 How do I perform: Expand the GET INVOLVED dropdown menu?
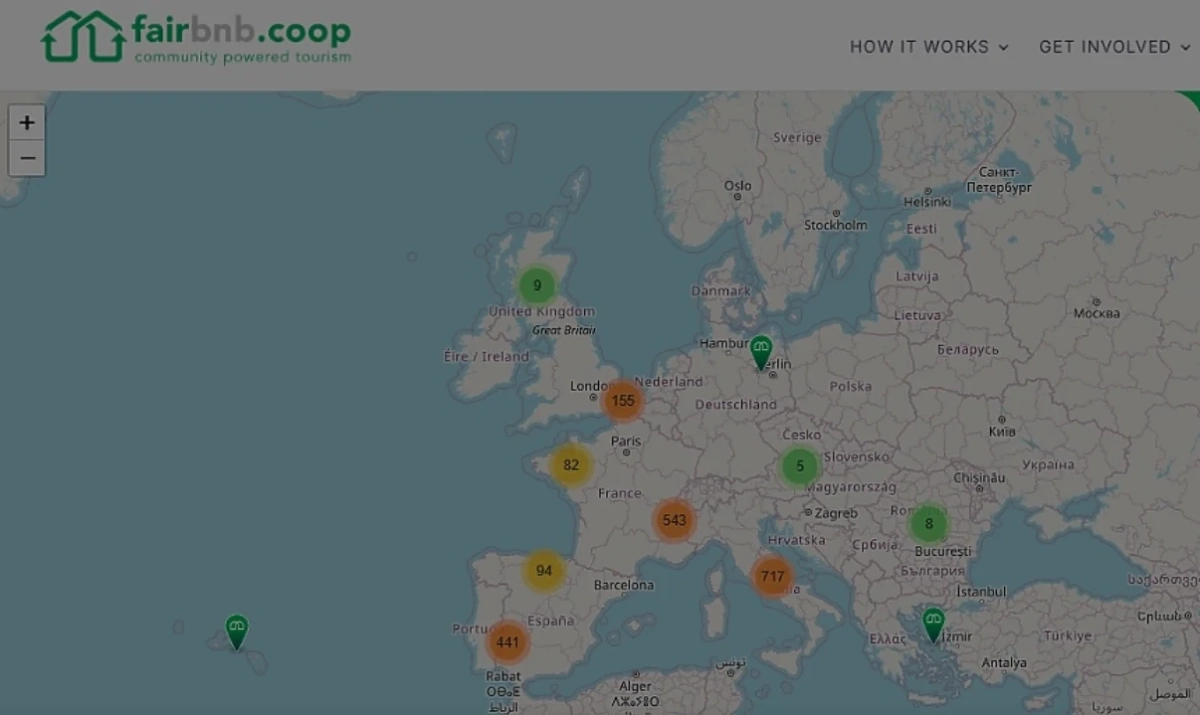coord(1115,47)
